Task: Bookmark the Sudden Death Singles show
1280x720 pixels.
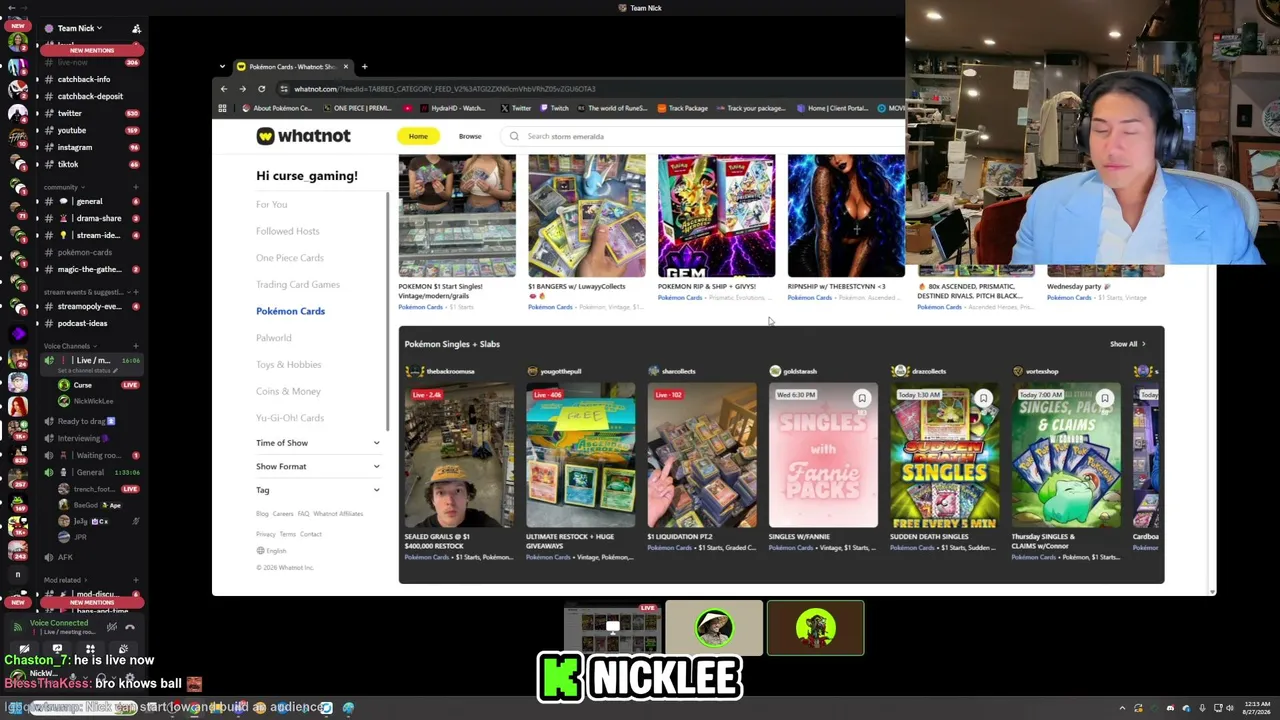Action: coord(983,398)
